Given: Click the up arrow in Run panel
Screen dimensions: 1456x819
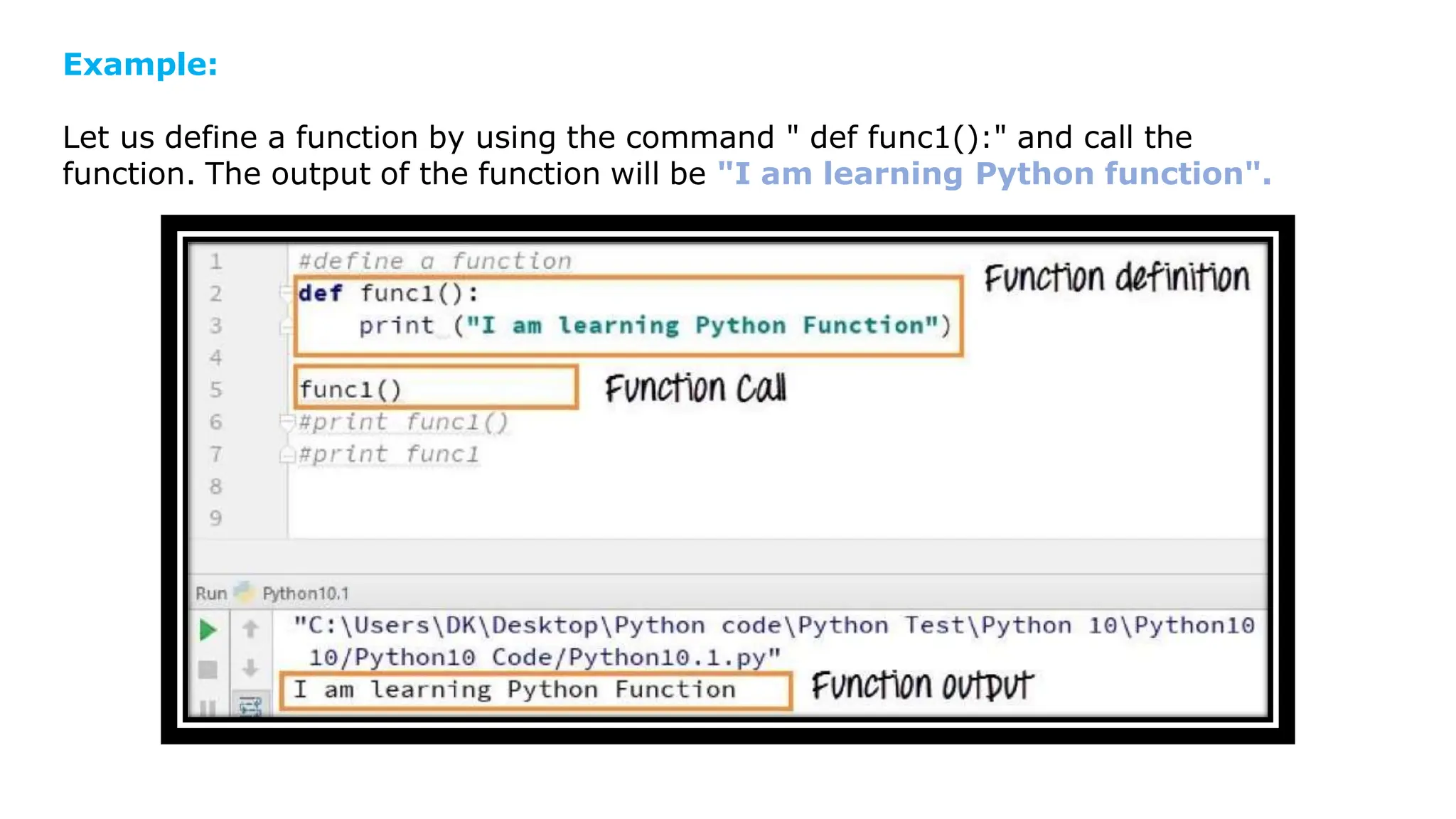Looking at the screenshot, I should coord(250,628).
